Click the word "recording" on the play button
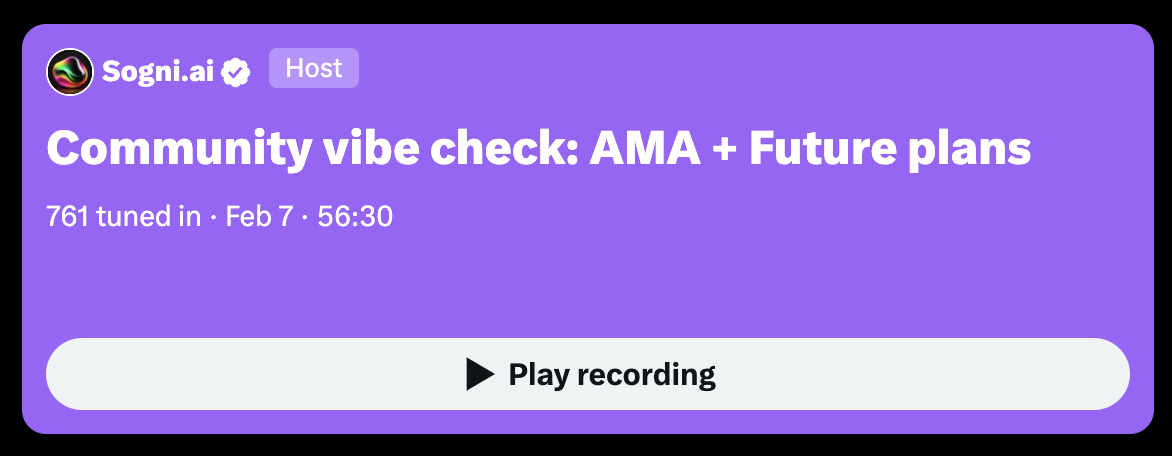Screen dimensions: 1172x456 pos(653,374)
